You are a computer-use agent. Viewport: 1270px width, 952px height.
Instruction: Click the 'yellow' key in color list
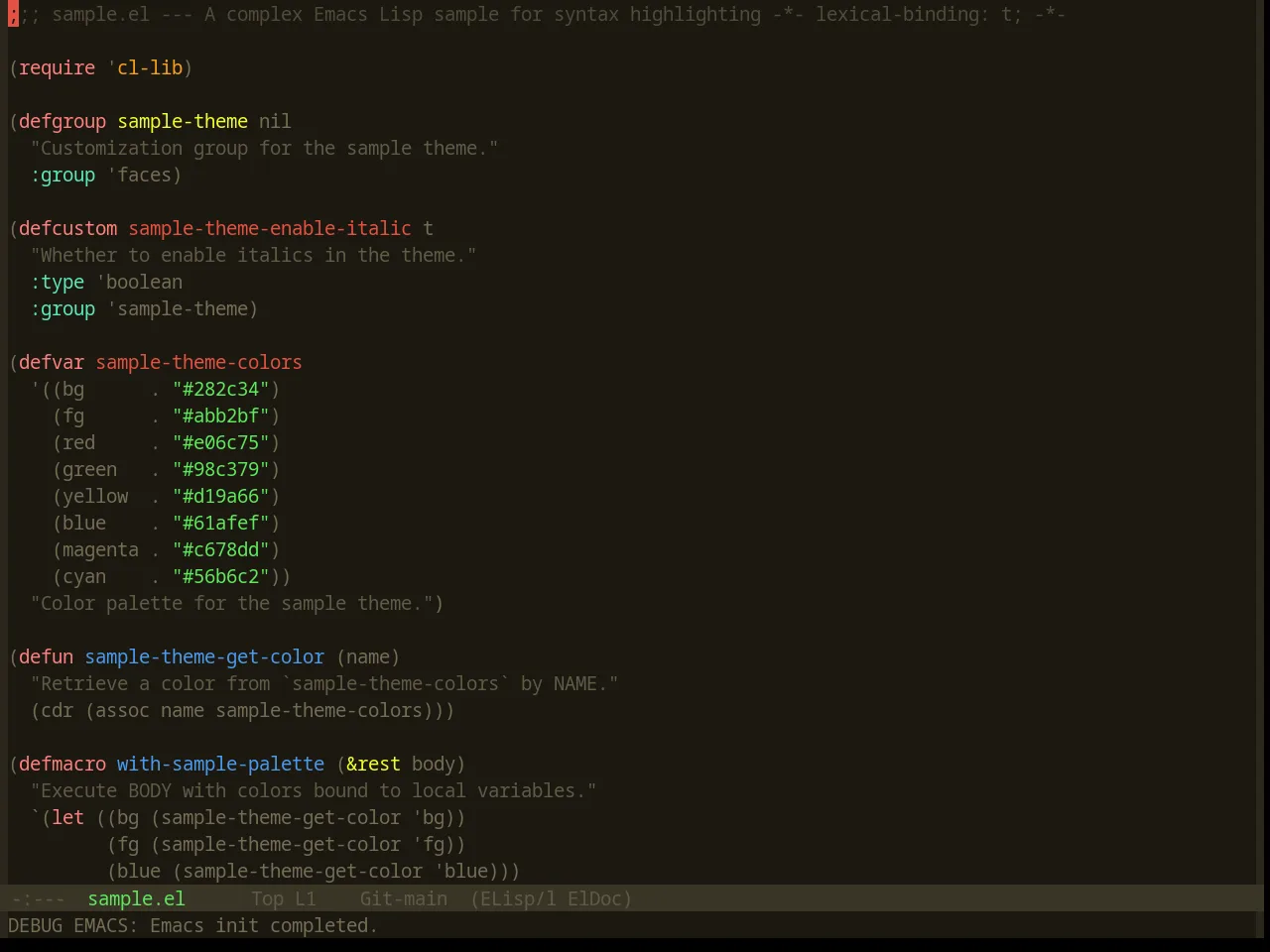95,496
